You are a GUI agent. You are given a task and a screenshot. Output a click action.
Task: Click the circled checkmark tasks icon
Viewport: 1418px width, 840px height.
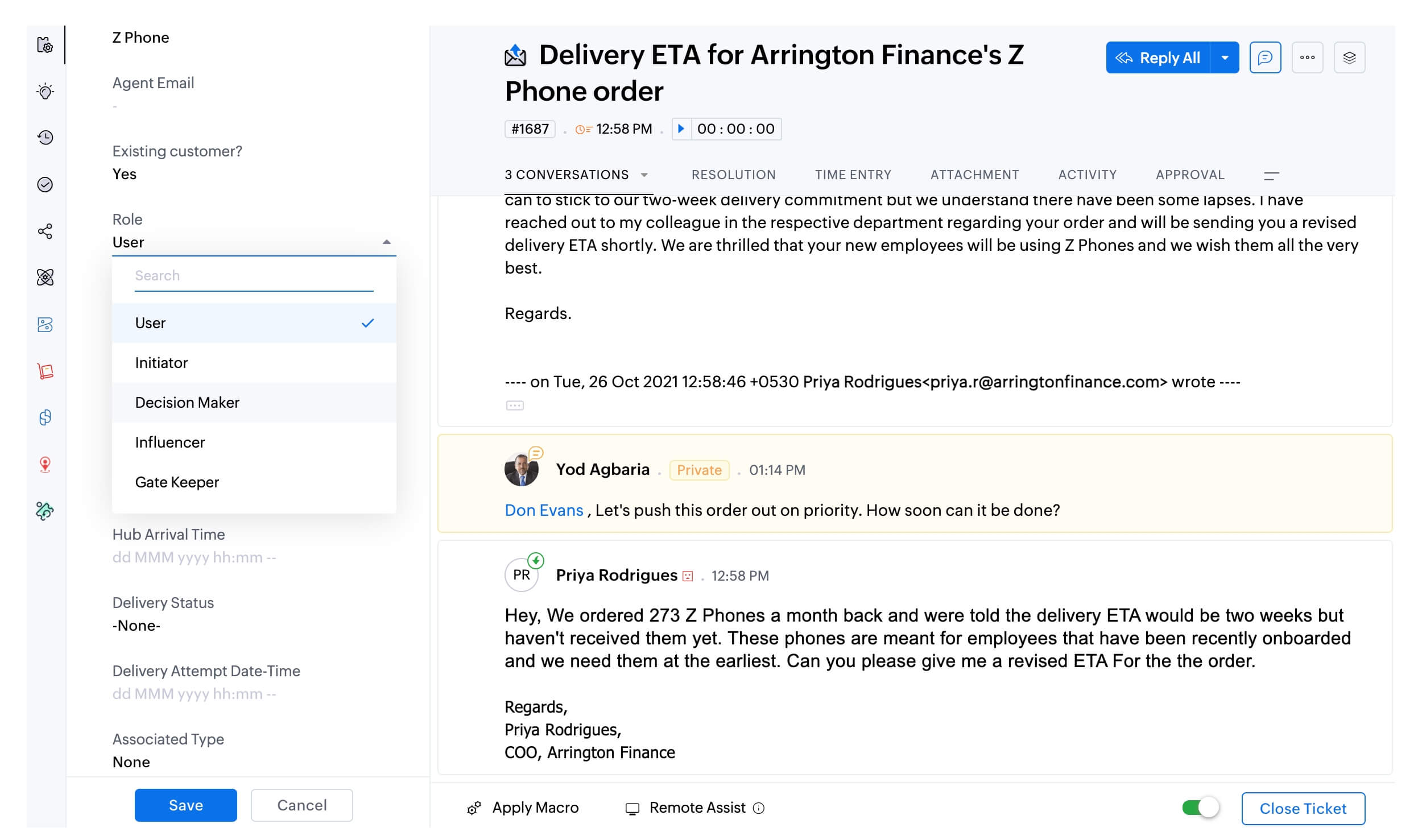(x=45, y=185)
